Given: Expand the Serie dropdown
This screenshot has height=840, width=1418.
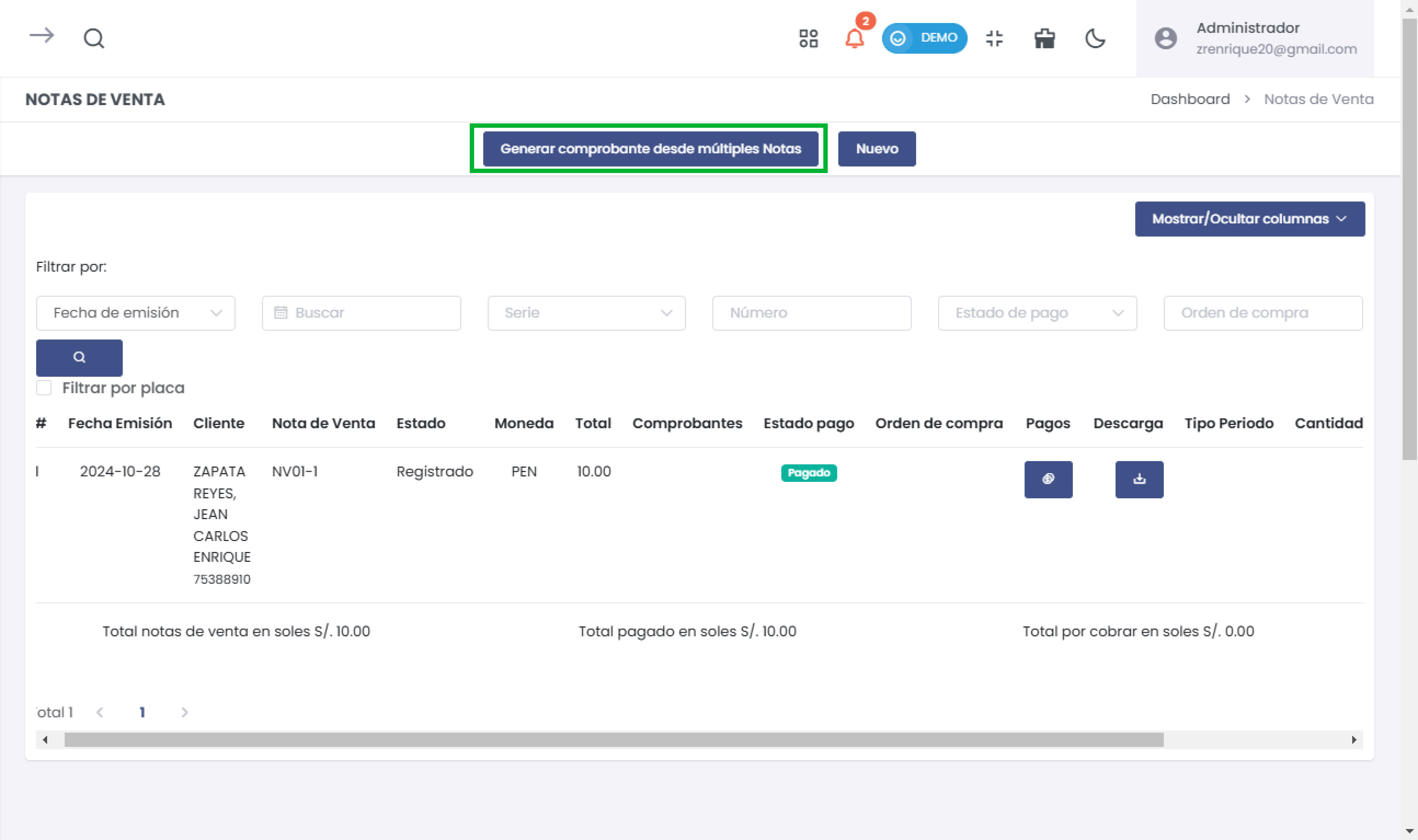Looking at the screenshot, I should pos(586,313).
